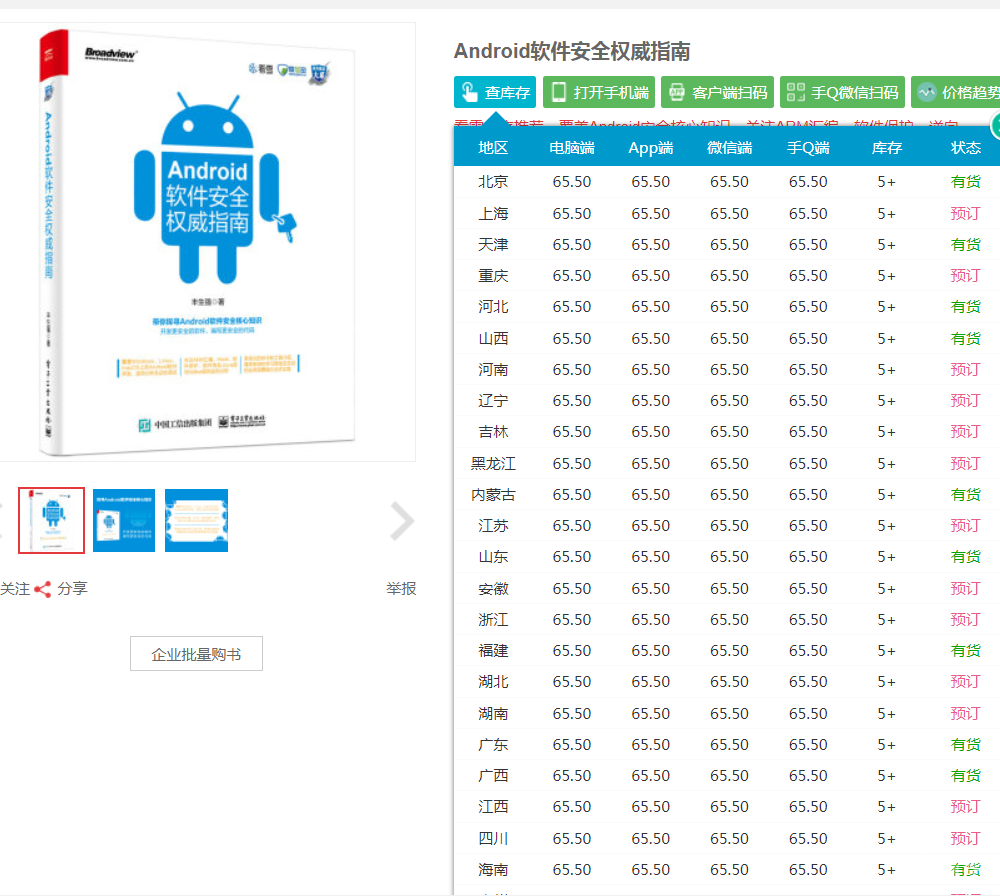Click the 河北 region cell

coord(493,307)
